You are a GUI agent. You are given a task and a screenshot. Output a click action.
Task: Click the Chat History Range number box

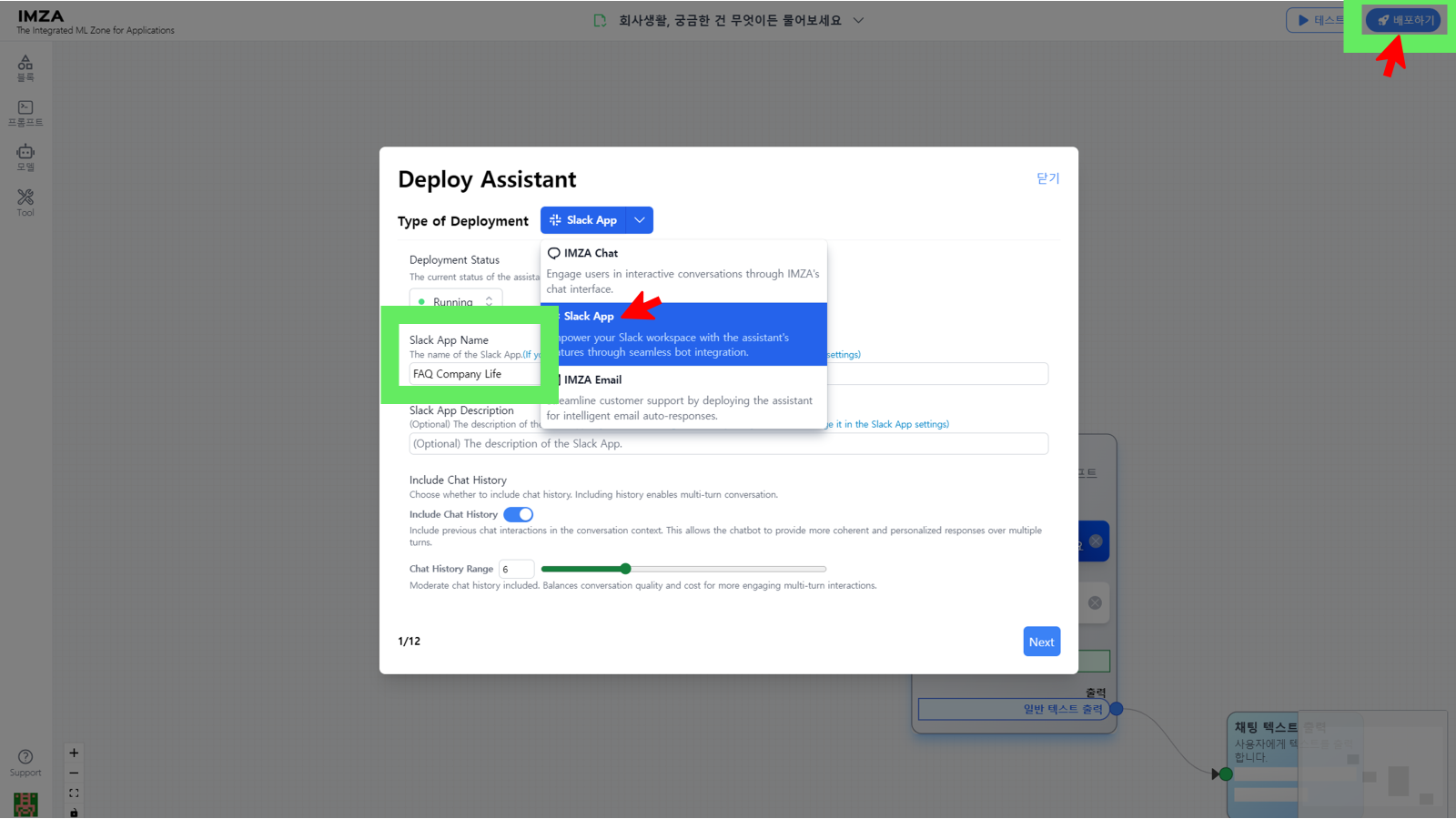[516, 569]
